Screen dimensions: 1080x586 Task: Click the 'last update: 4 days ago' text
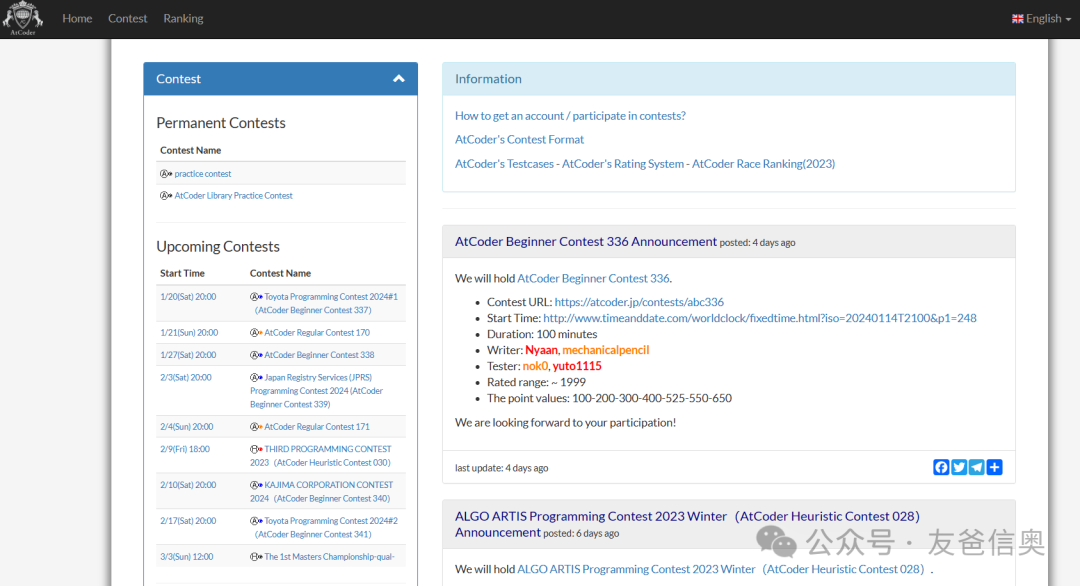coord(501,468)
